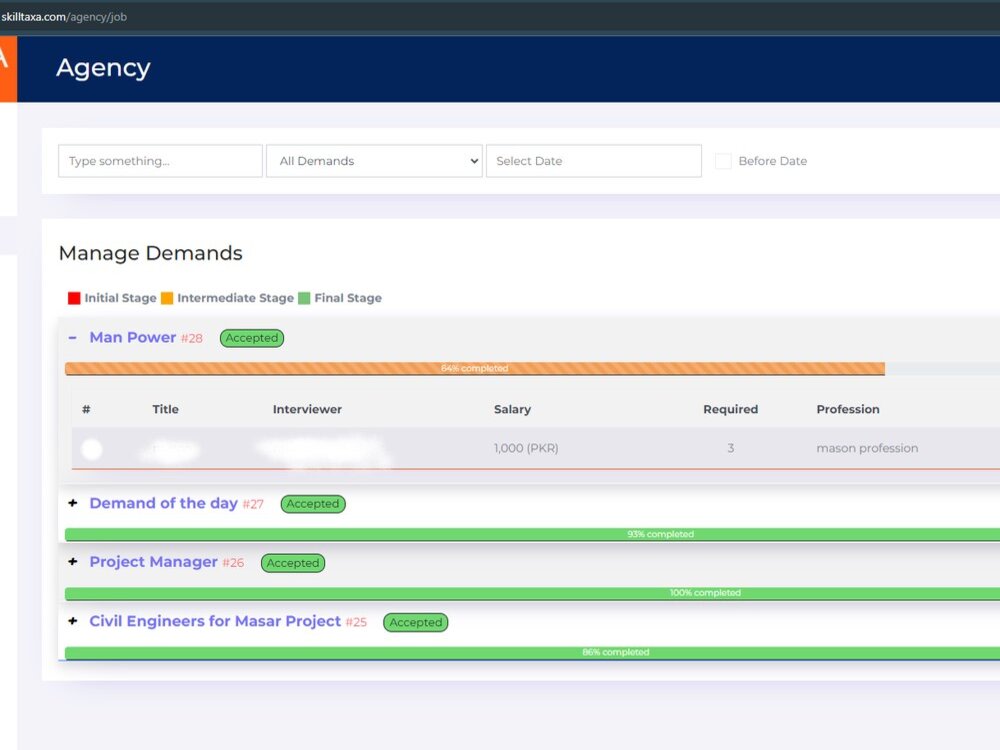Expand Civil Engineers for Masar Project row
This screenshot has width=1000, height=750.
click(x=73, y=621)
